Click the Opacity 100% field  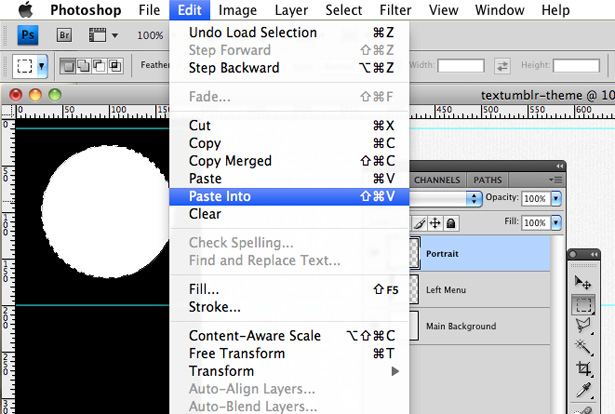point(535,199)
